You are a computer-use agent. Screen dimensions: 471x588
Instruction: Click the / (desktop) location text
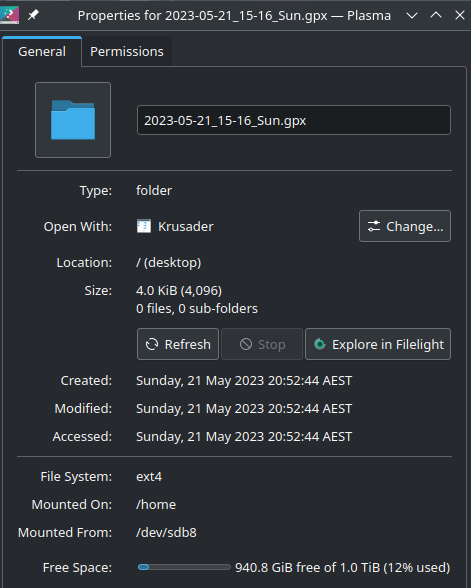click(x=169, y=262)
